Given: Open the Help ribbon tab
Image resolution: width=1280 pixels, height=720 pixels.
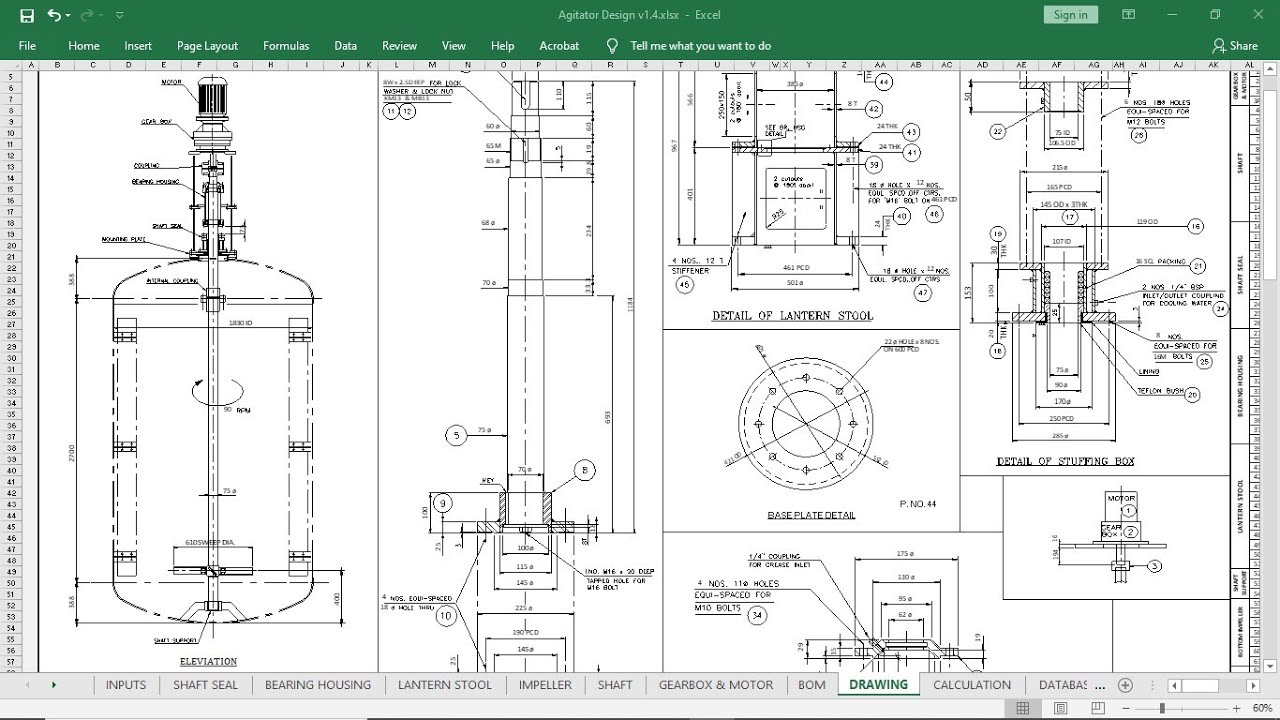Looking at the screenshot, I should coord(503,45).
